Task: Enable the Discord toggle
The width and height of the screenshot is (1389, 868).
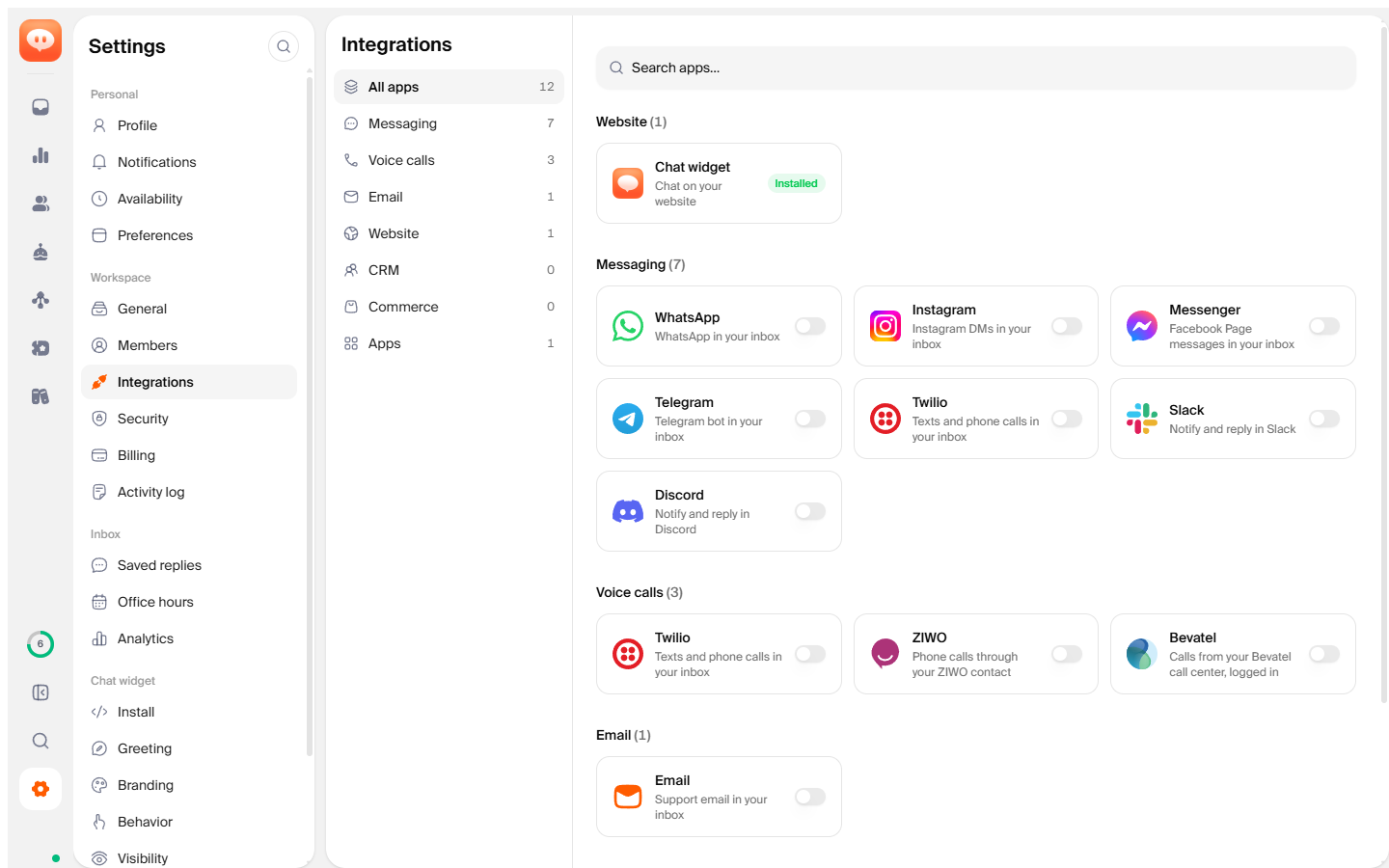Action: pyautogui.click(x=810, y=511)
